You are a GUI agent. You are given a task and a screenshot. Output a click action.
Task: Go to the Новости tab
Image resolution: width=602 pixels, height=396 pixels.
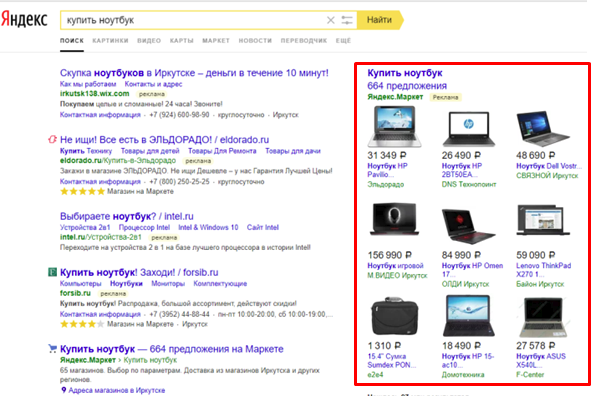255,41
